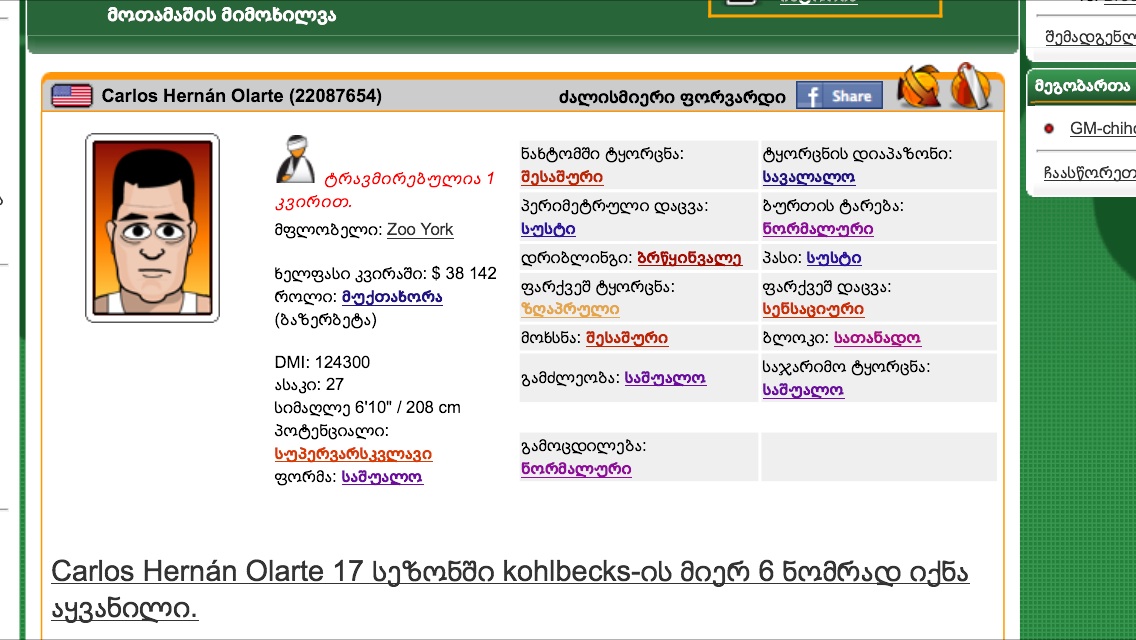Click the United States flag icon
Image resolution: width=1136 pixels, height=640 pixels.
tap(72, 96)
